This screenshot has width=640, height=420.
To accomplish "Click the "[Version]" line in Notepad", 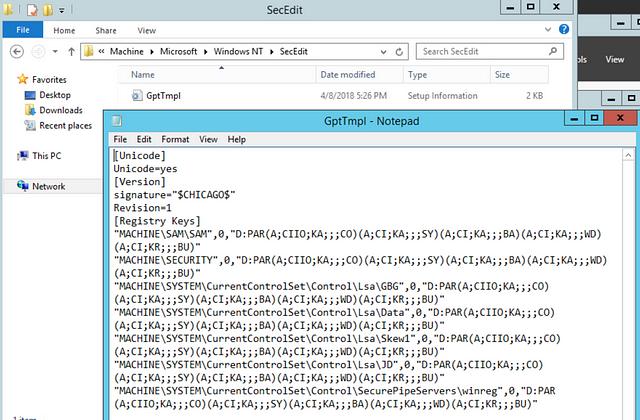I will coord(140,182).
